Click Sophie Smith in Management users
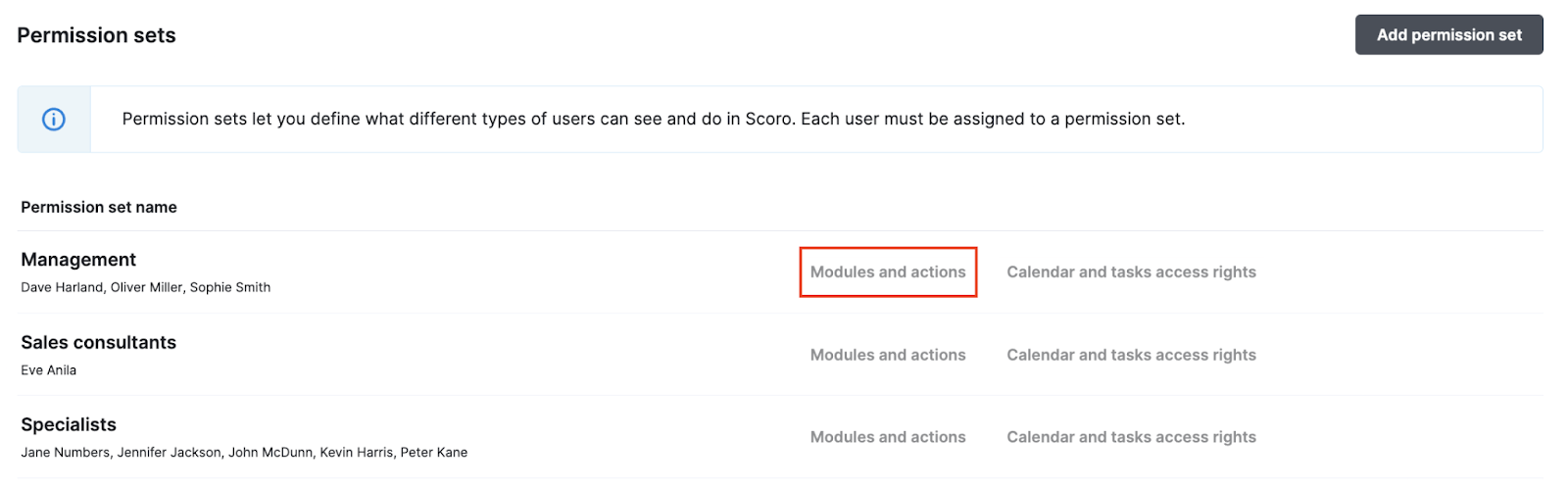1568x490 pixels. (x=230, y=288)
